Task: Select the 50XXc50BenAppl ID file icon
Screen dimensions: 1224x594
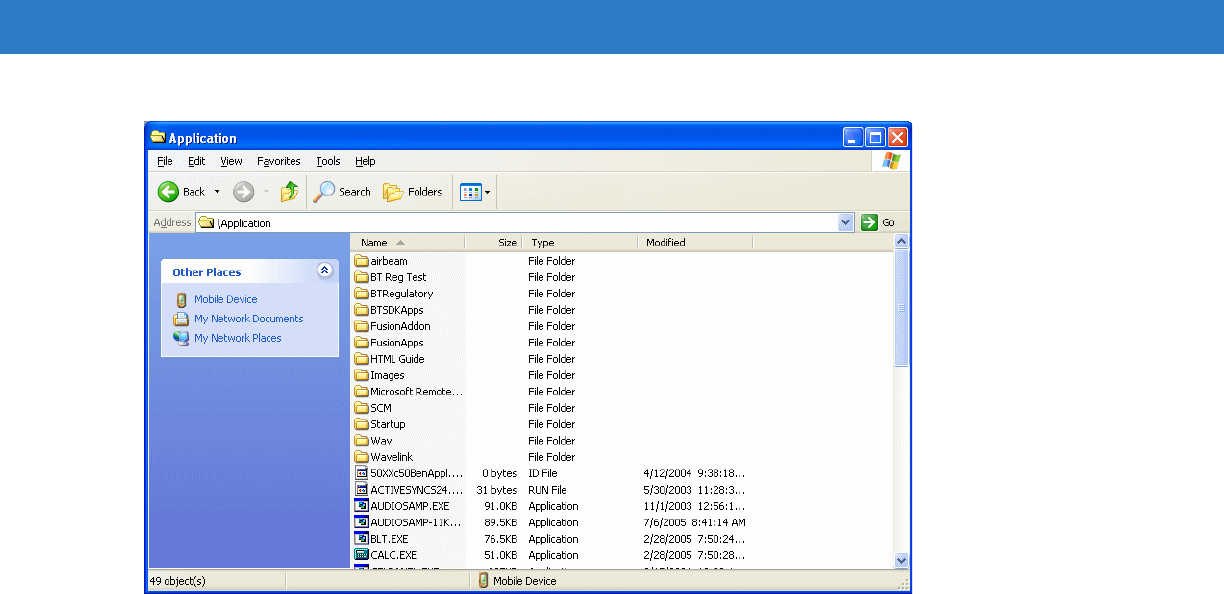Action: [362, 473]
